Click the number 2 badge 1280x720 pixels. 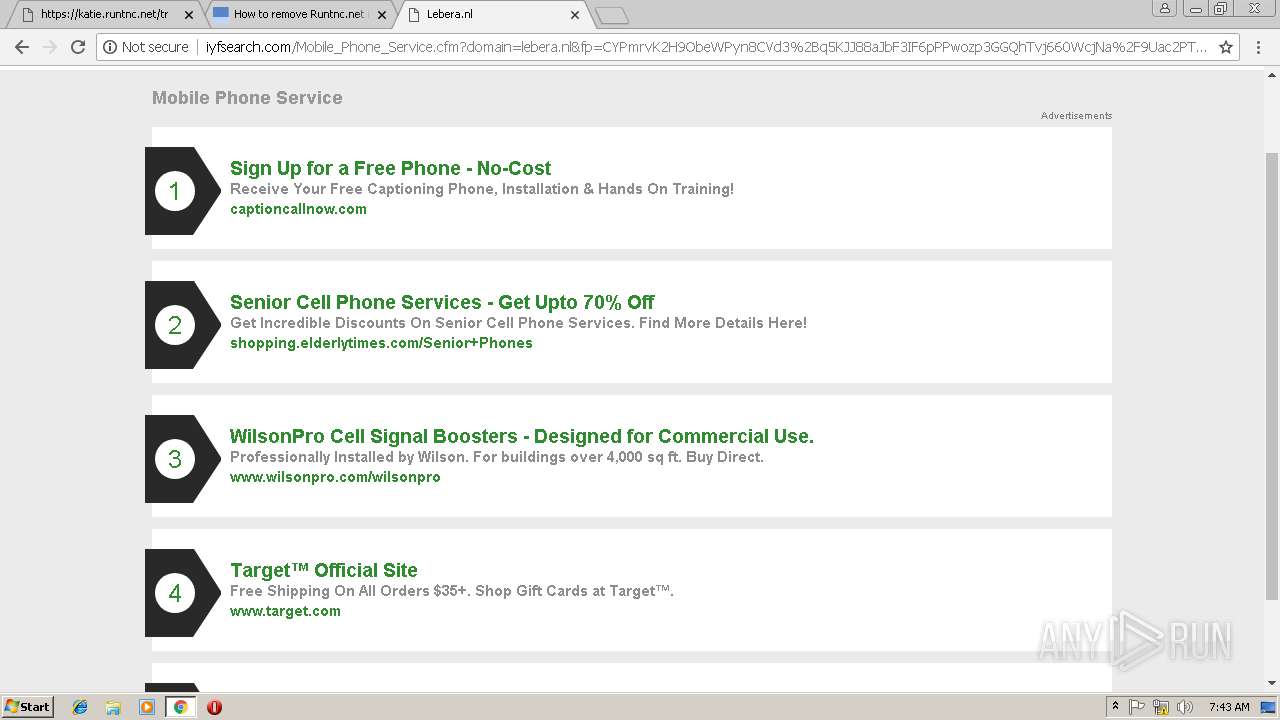pos(175,325)
